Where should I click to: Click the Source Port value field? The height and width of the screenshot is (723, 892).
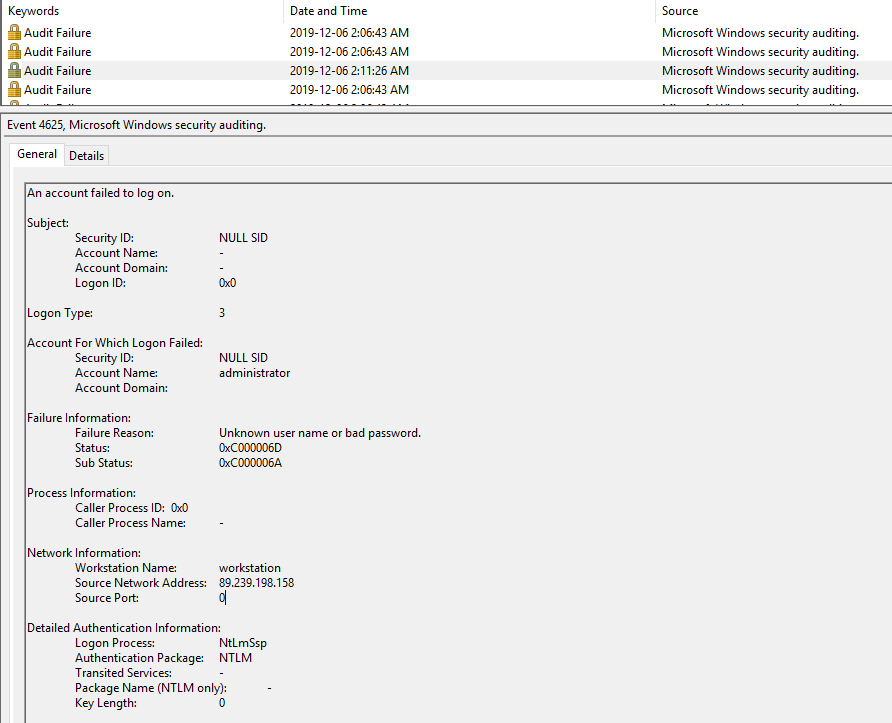coord(221,597)
